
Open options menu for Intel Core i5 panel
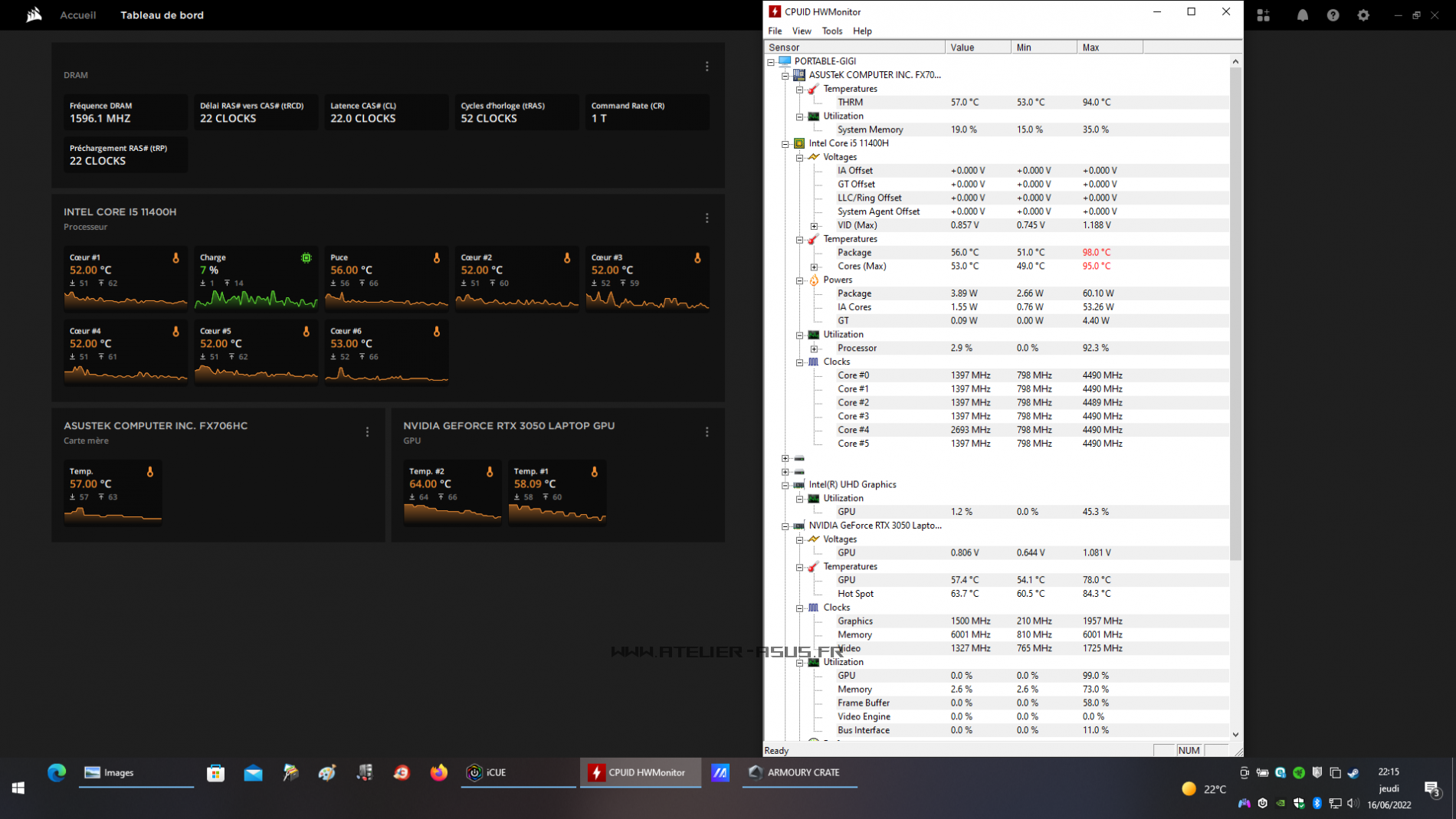coord(707,218)
